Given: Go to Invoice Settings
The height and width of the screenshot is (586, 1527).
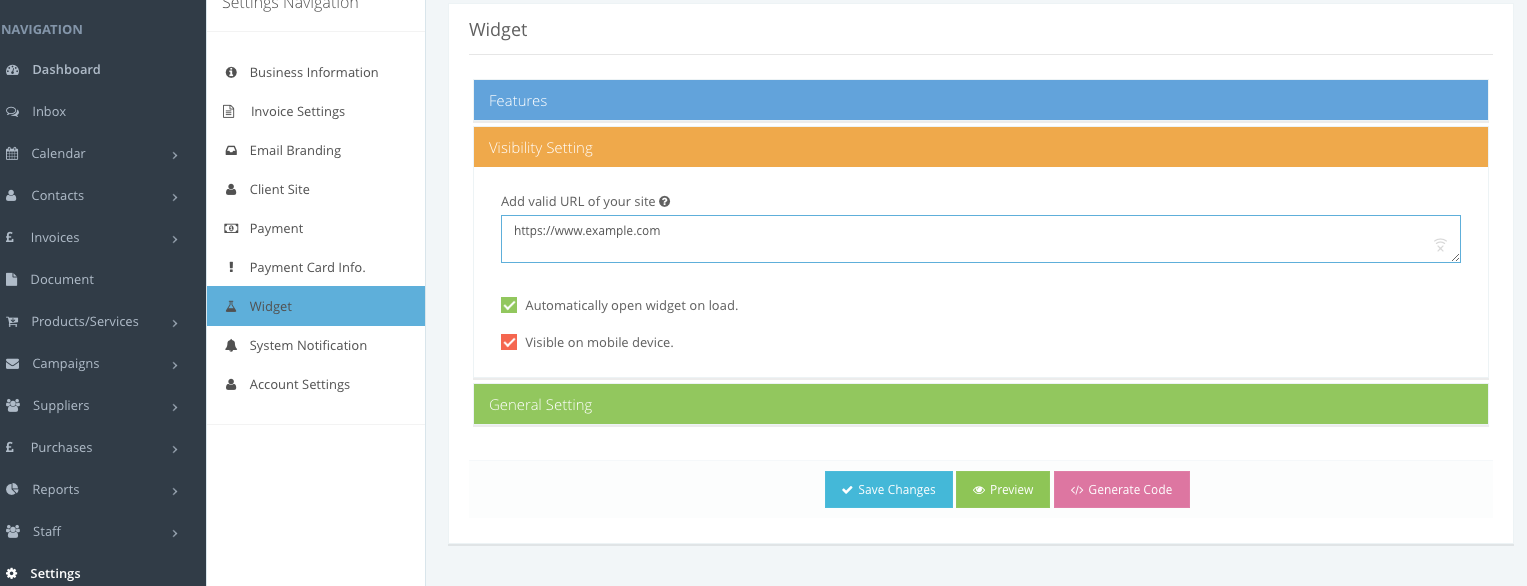Looking at the screenshot, I should 297,112.
